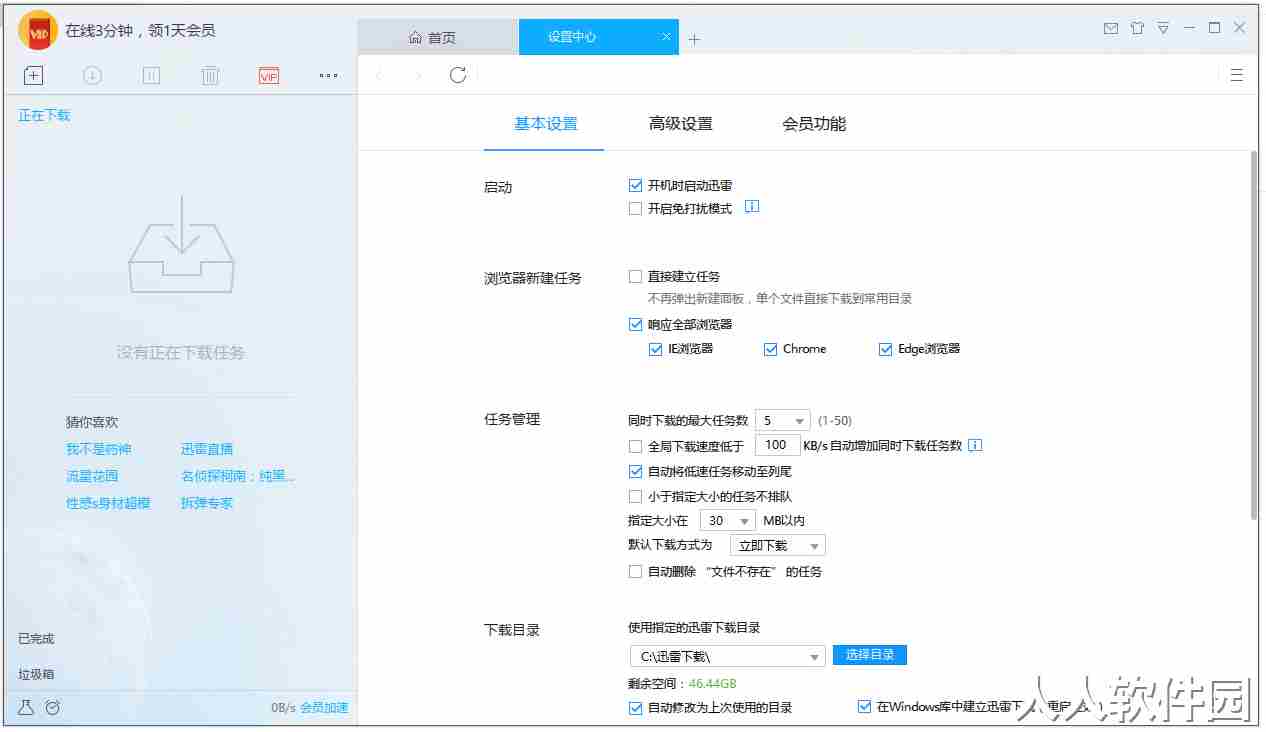Open the 已完成 list

click(x=36, y=638)
